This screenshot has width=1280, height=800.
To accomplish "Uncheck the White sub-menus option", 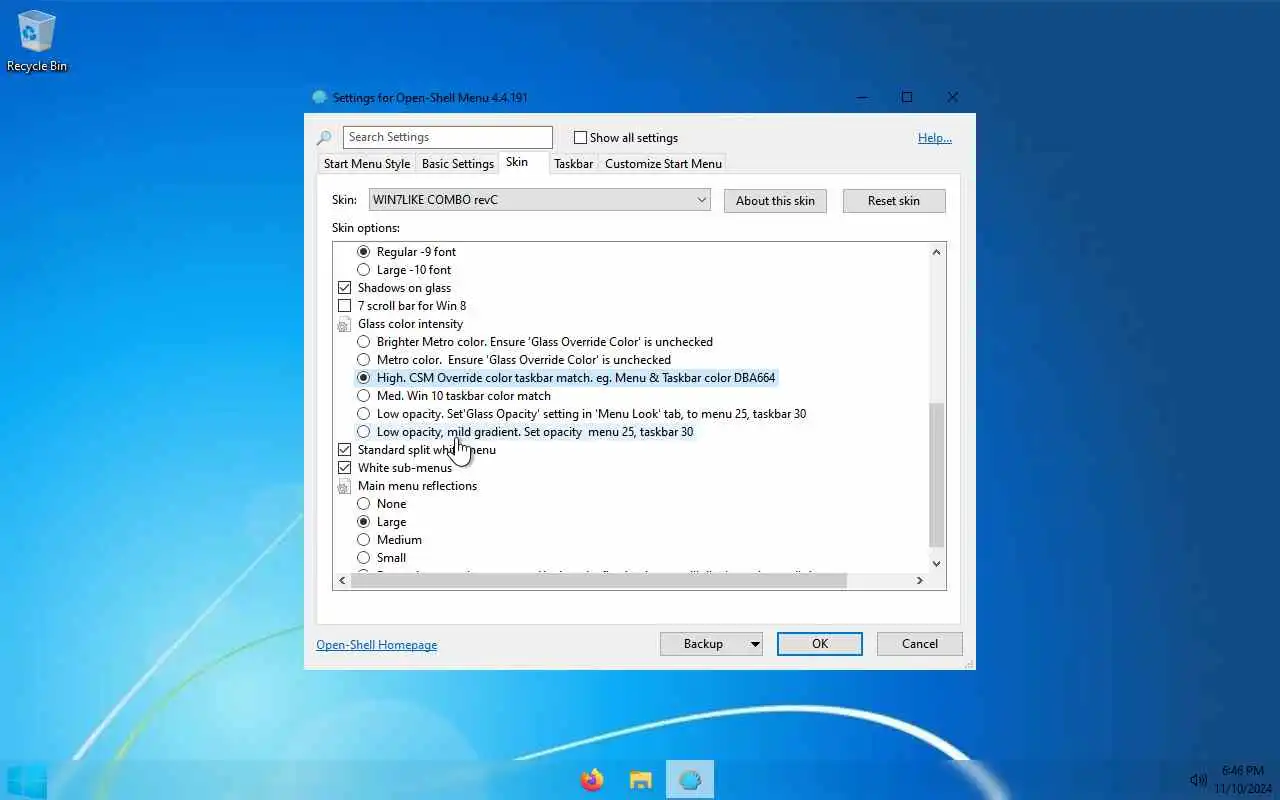I will click(x=344, y=468).
